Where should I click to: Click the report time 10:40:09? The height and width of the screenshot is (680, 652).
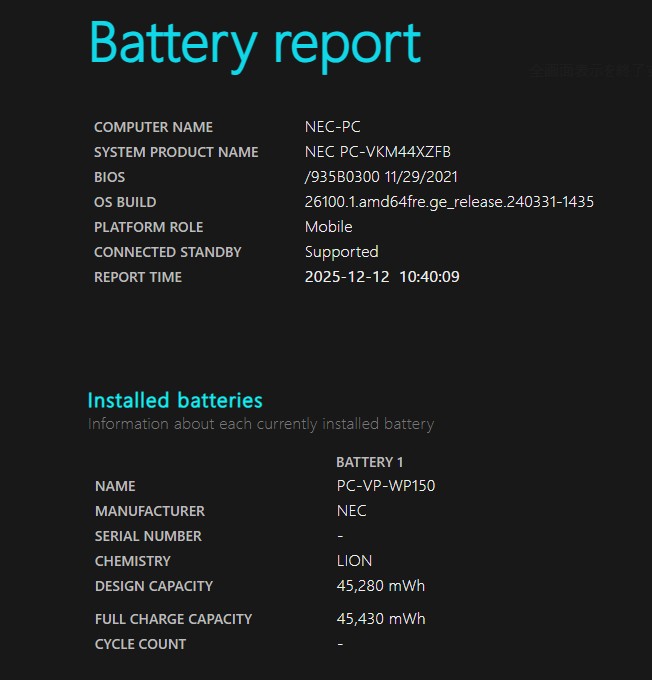click(429, 277)
